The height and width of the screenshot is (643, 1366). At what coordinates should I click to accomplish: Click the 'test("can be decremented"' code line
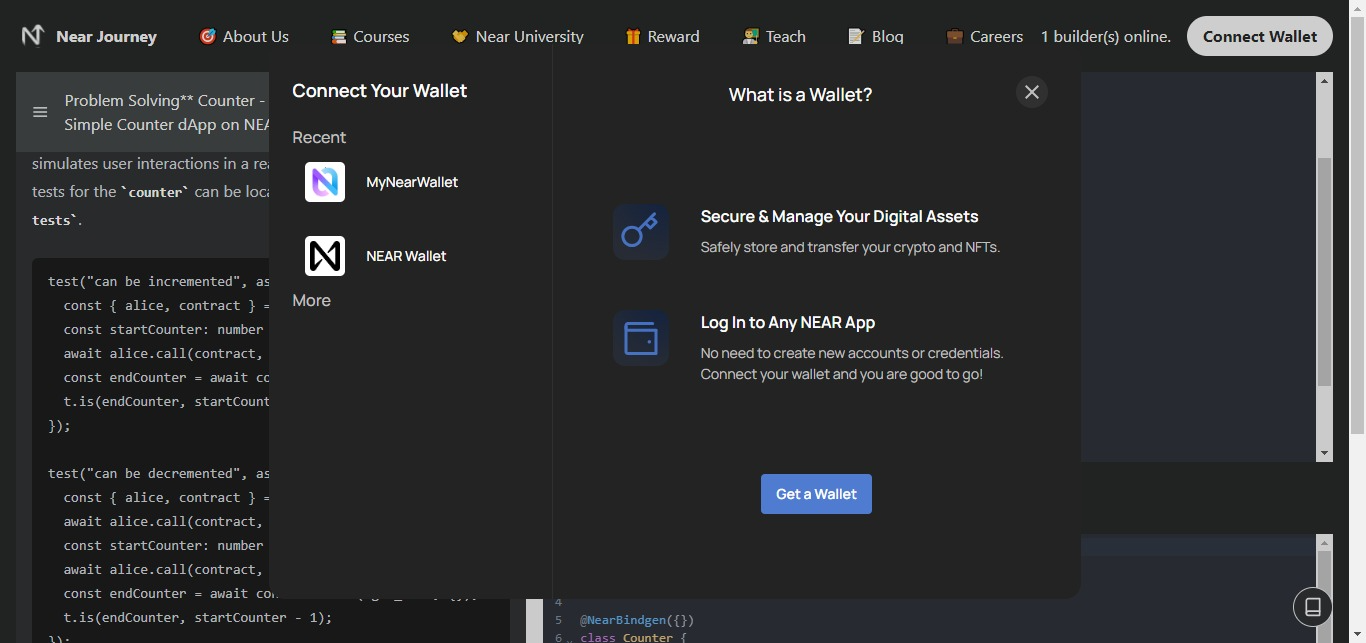tap(158, 474)
